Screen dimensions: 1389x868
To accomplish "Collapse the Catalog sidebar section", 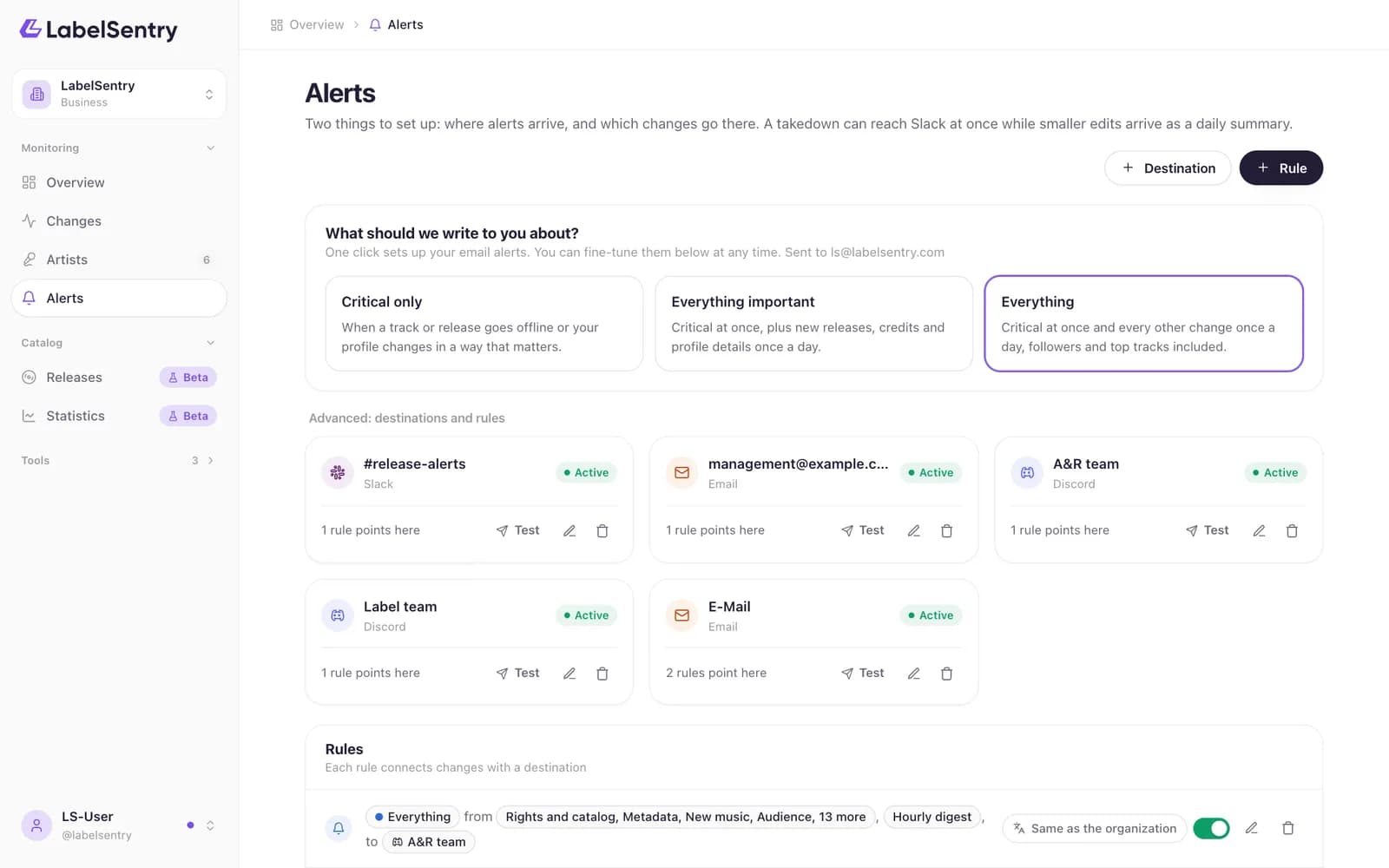I will pos(119,343).
